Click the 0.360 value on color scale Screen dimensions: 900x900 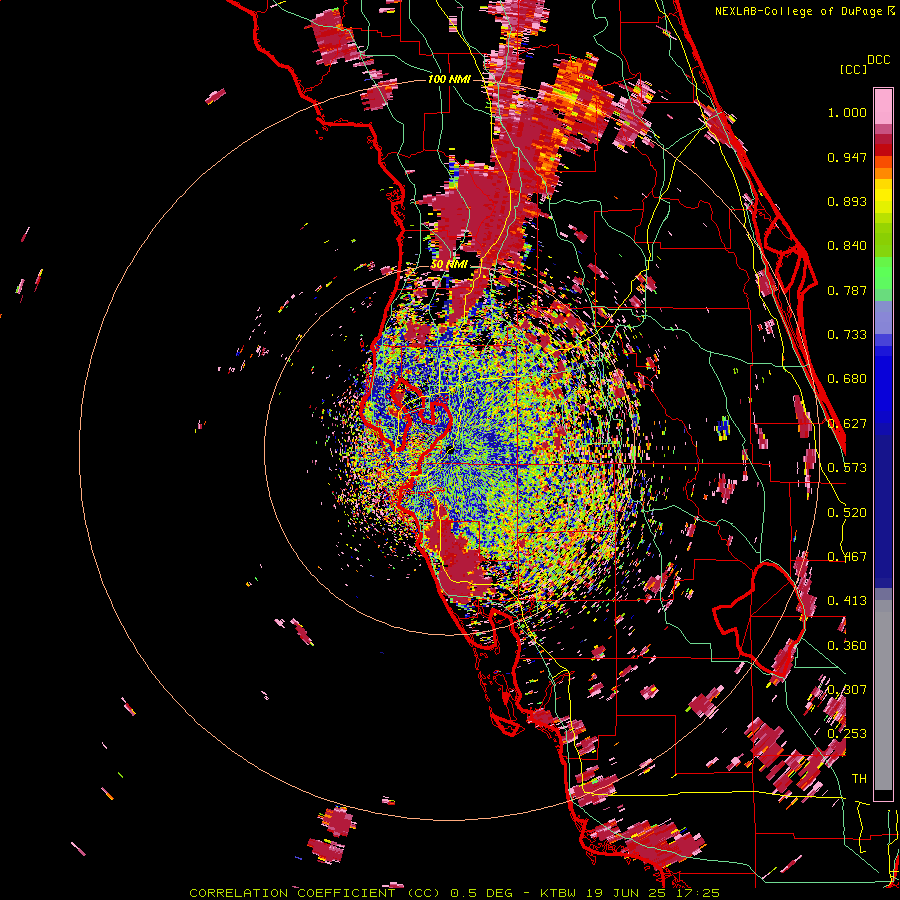coord(847,646)
